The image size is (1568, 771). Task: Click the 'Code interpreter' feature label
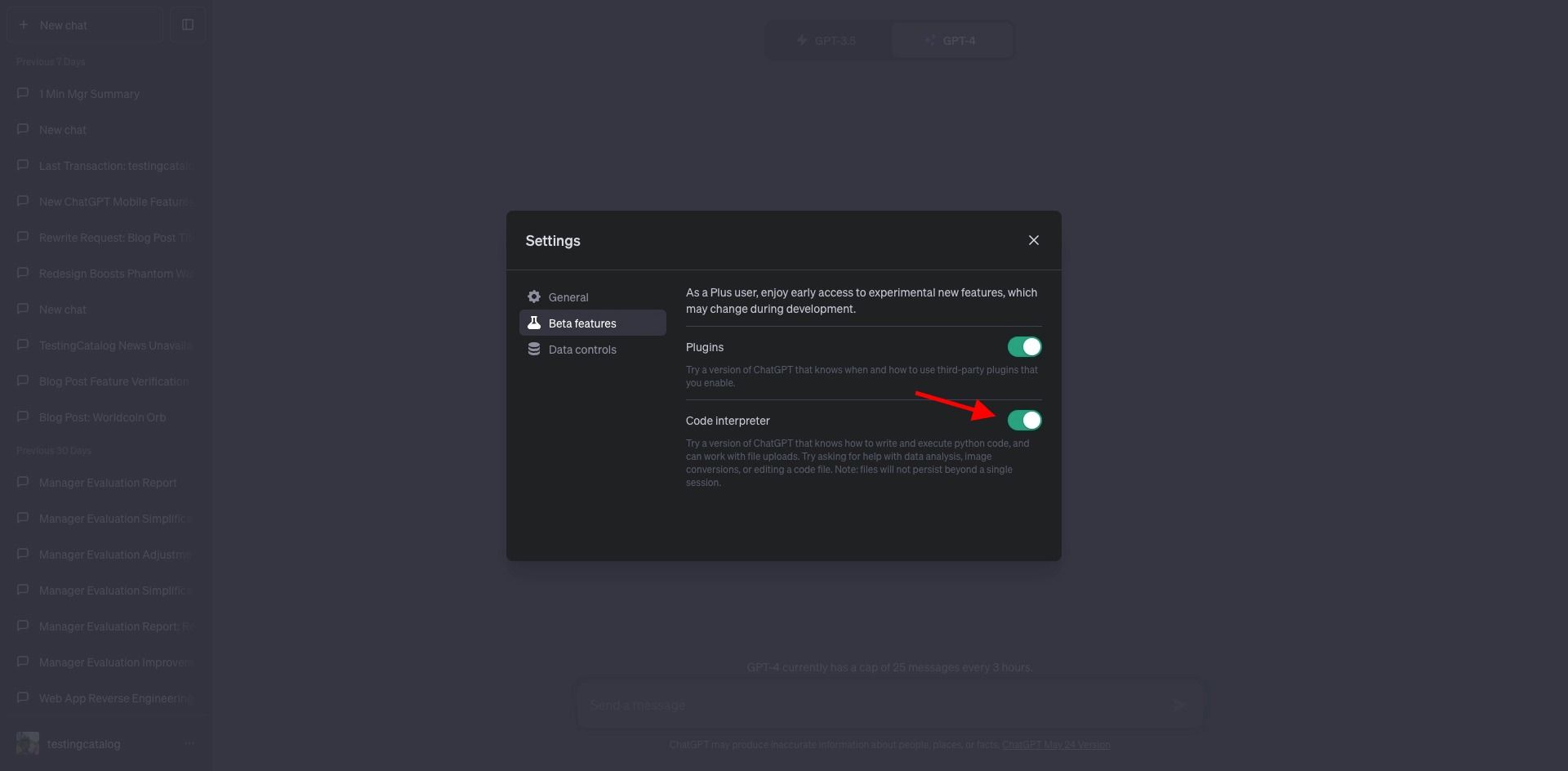[728, 421]
